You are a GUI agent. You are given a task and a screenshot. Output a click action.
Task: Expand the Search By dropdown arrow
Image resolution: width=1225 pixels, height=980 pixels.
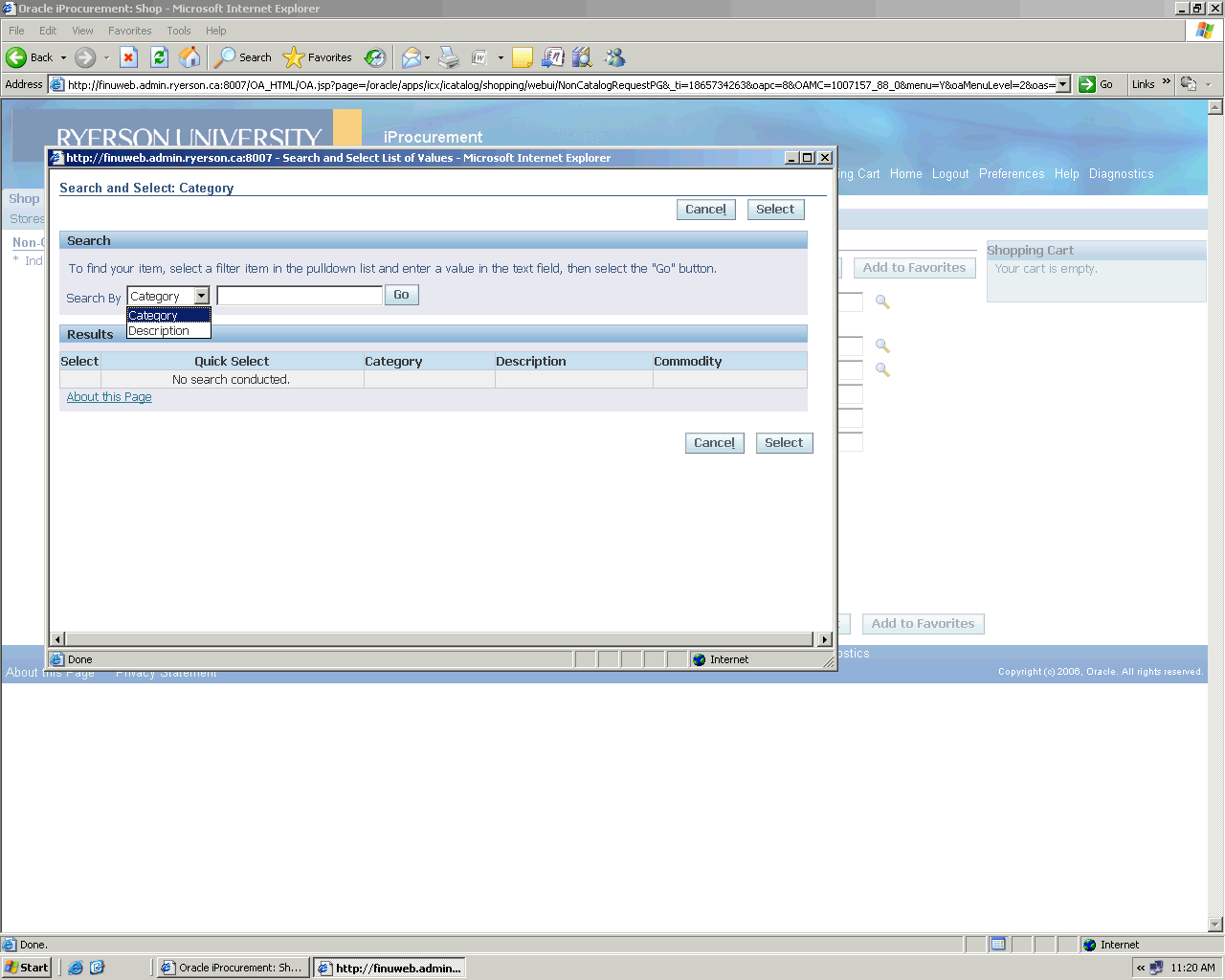(x=201, y=297)
